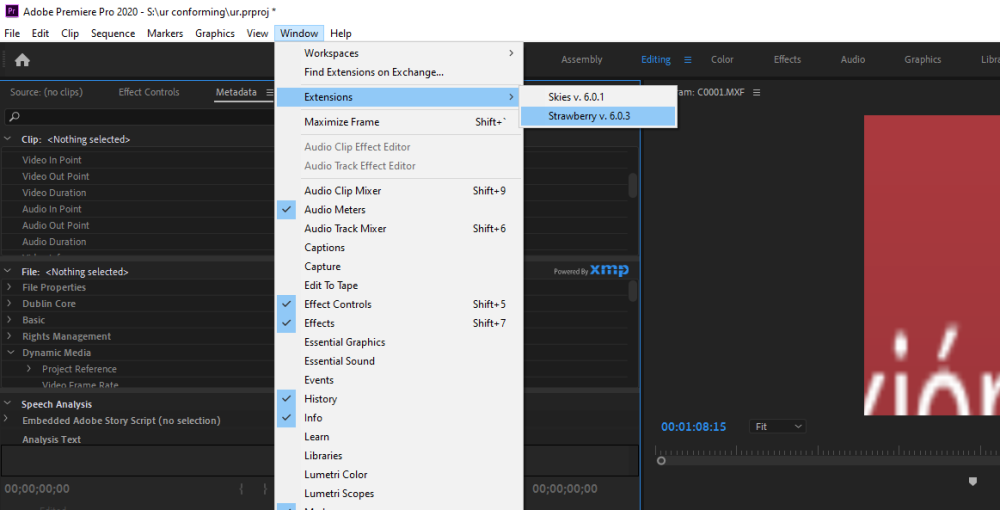
Task: Switch to Graphics workspace tab
Action: pos(922,59)
